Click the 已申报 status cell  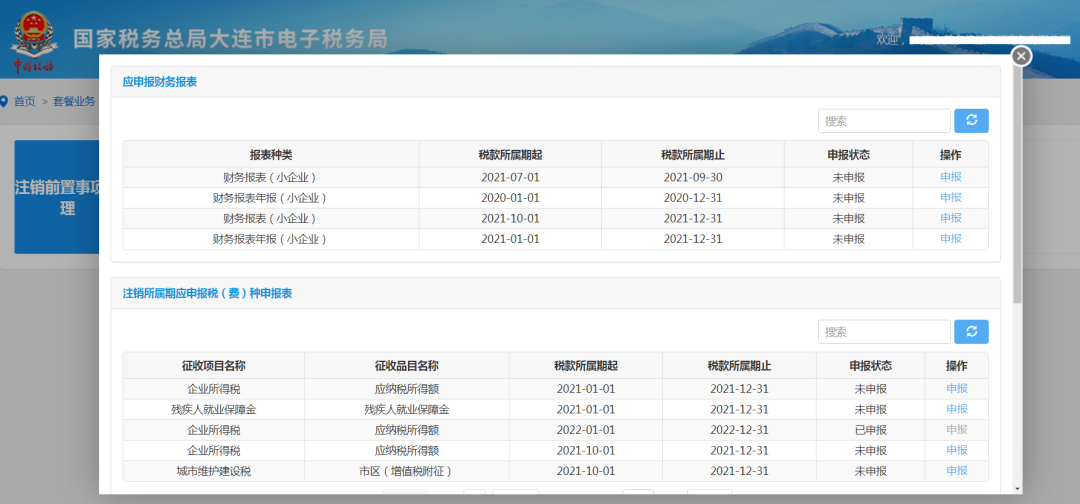871,430
